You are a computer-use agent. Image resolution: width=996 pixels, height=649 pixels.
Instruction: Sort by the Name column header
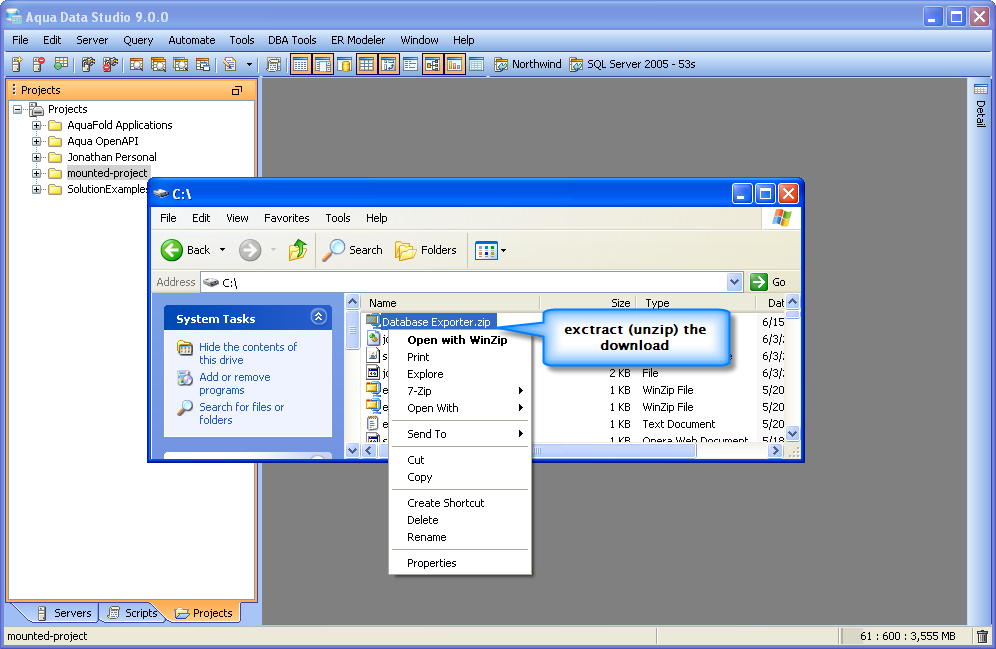click(450, 303)
